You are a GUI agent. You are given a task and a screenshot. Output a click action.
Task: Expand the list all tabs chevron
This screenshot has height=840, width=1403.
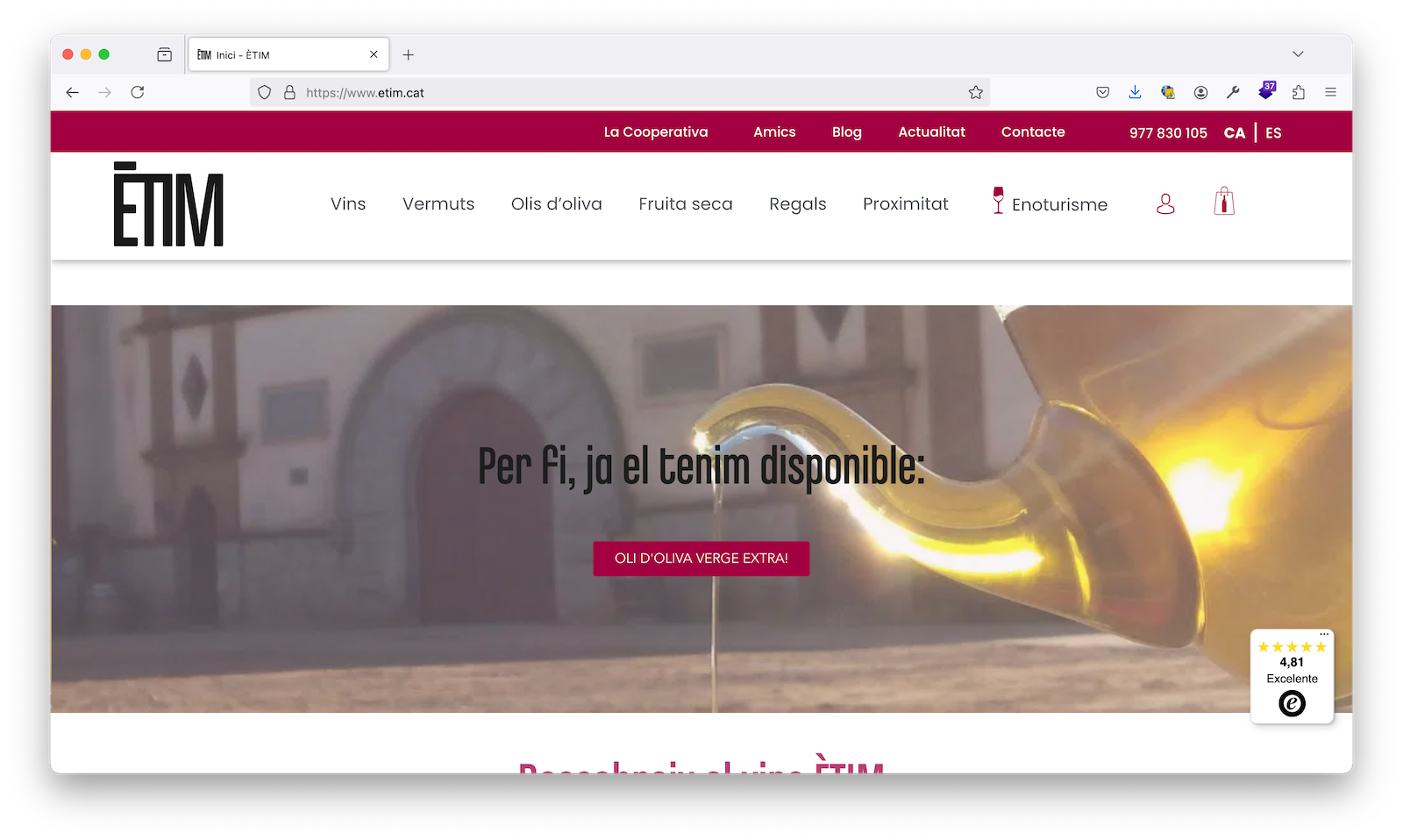(1298, 54)
